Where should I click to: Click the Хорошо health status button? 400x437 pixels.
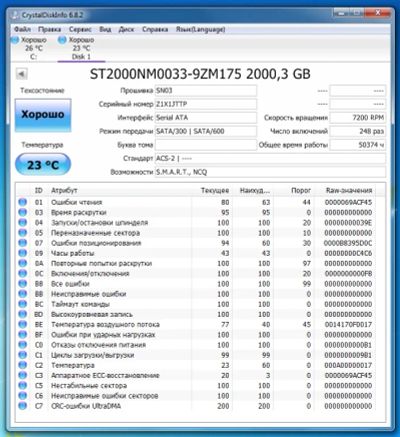pos(43,115)
